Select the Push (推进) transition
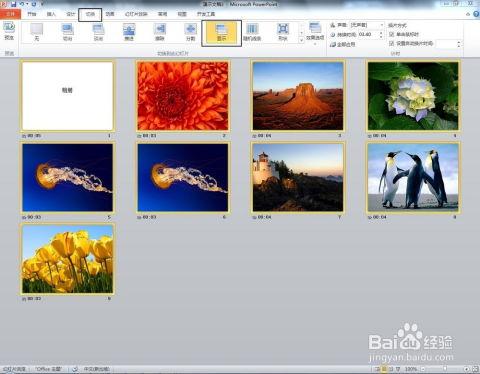This screenshot has height=374, width=480. click(x=129, y=32)
